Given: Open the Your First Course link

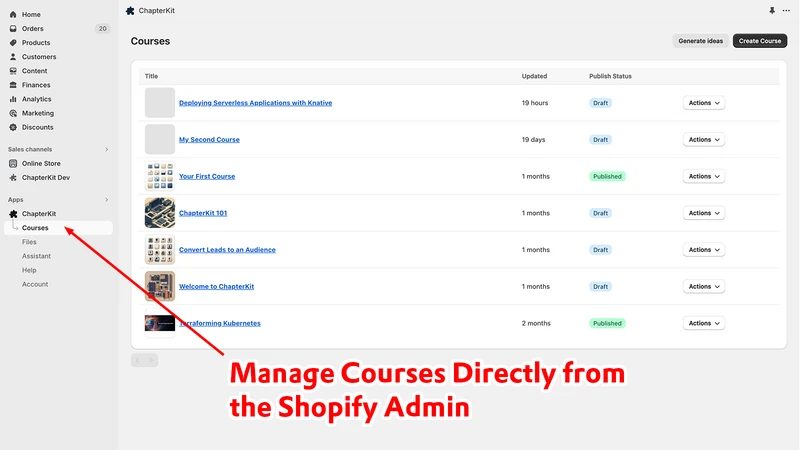Looking at the screenshot, I should coord(207,177).
